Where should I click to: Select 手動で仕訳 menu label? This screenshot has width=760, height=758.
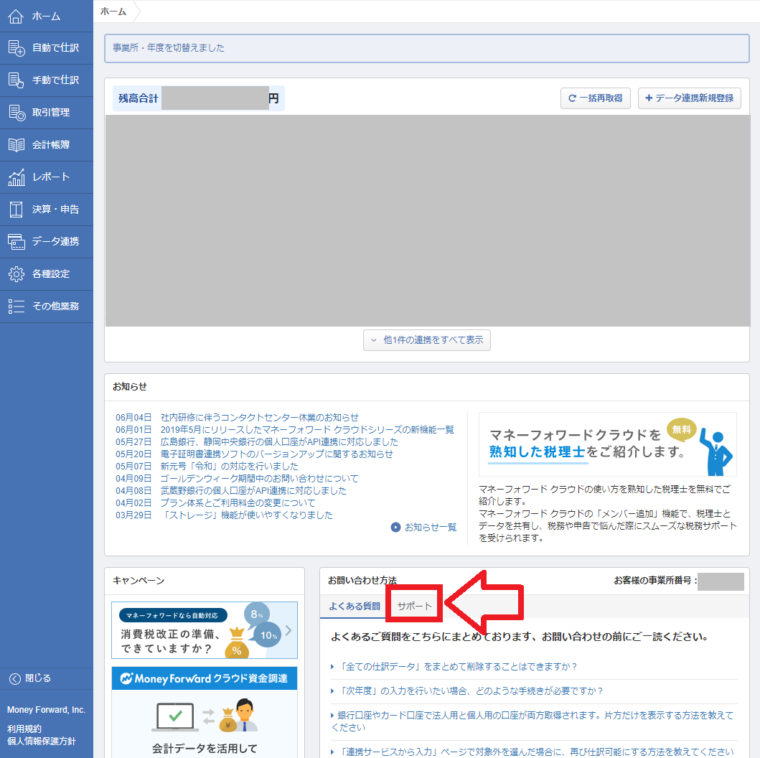(x=55, y=80)
